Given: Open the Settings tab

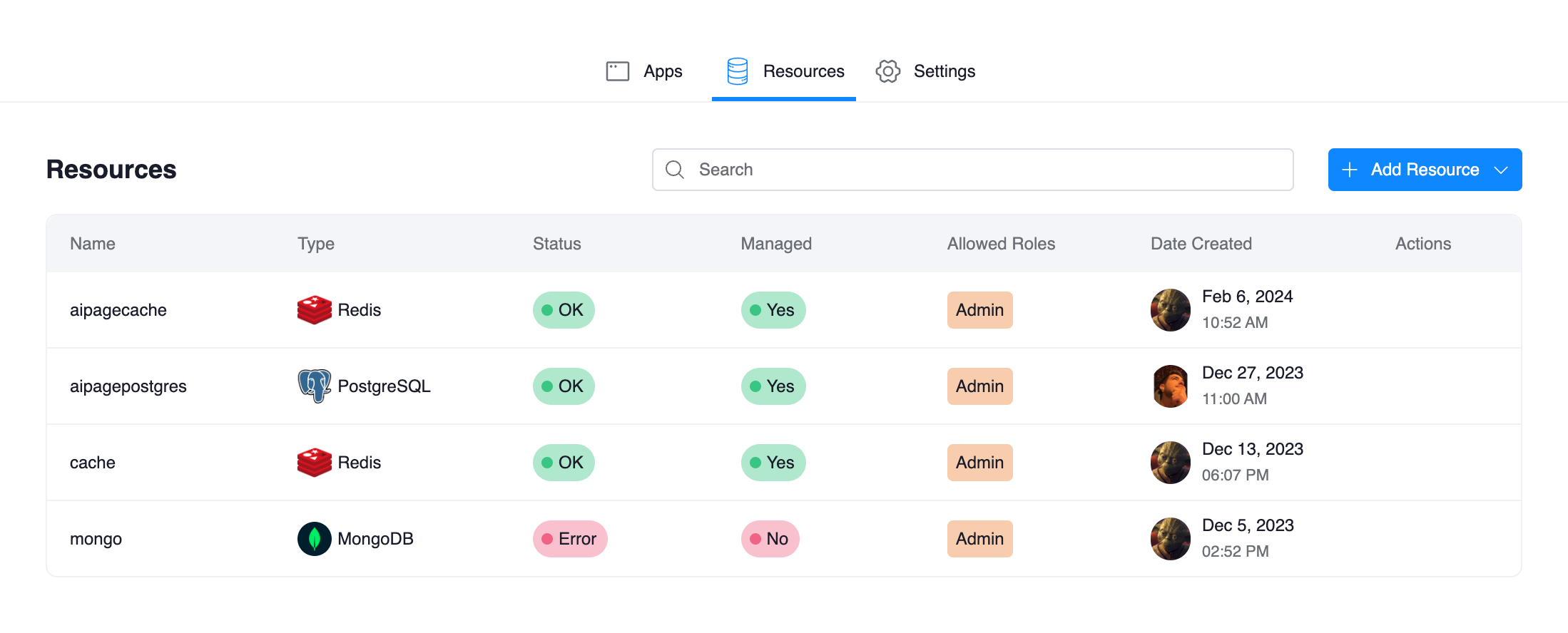Looking at the screenshot, I should 943,71.
